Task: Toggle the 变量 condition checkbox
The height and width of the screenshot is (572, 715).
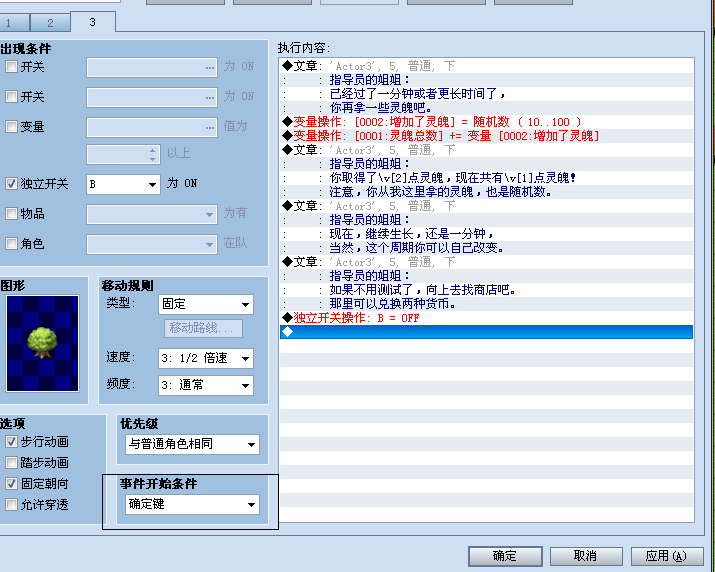Action: (x=11, y=126)
